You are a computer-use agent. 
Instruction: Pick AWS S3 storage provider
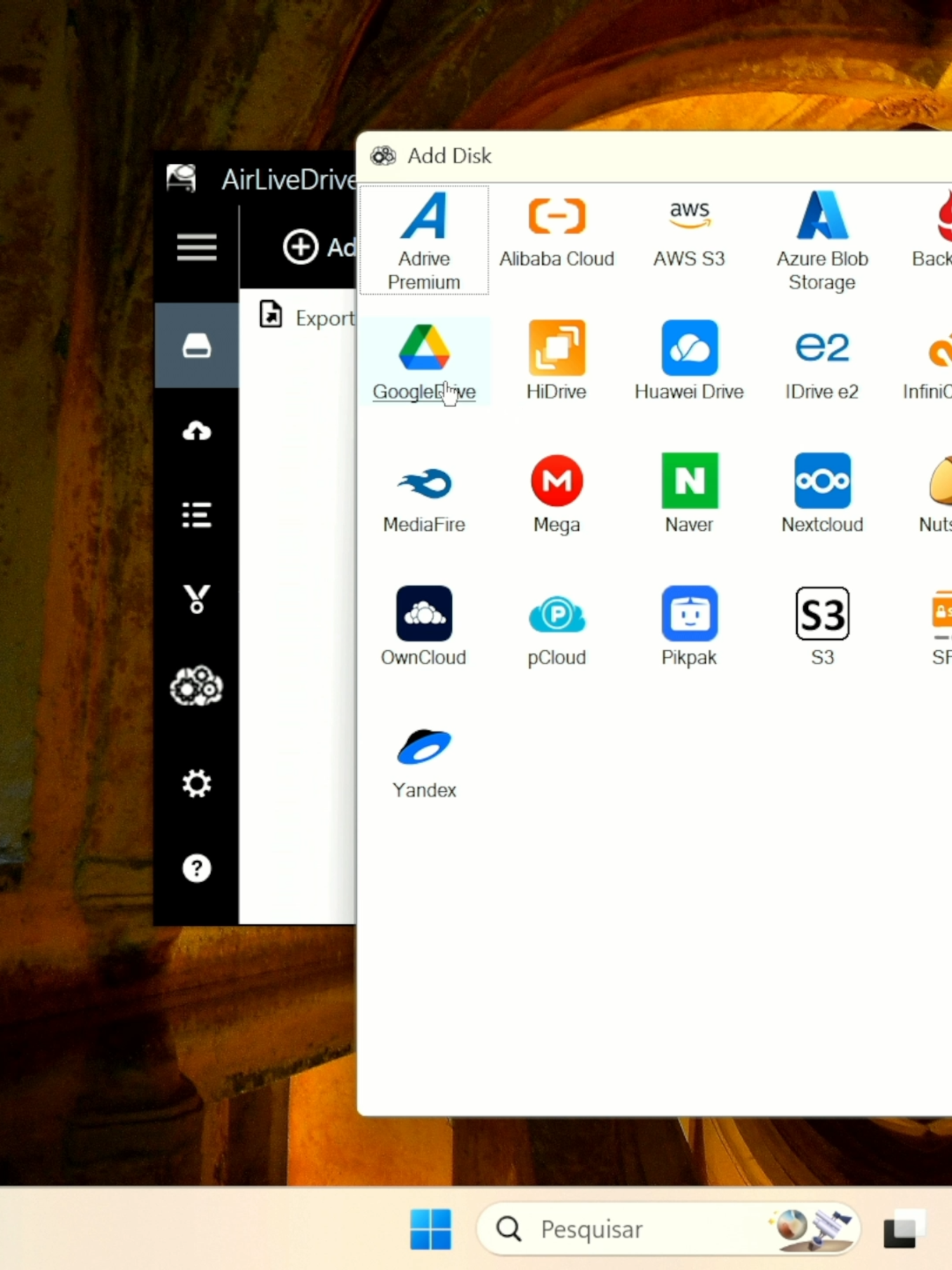[689, 232]
